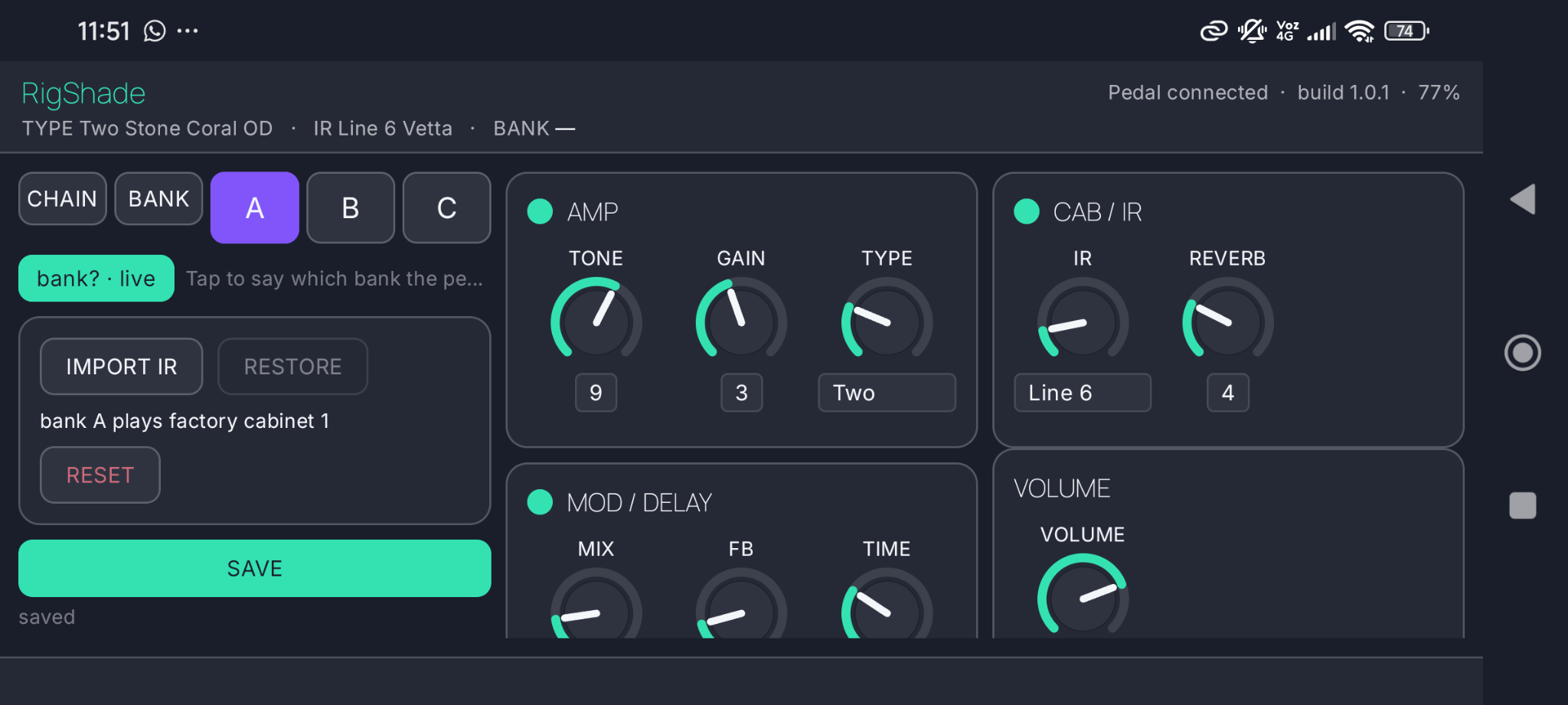Adjust the AMP GAIN knob
Screen dimensions: 1568x705
click(741, 321)
